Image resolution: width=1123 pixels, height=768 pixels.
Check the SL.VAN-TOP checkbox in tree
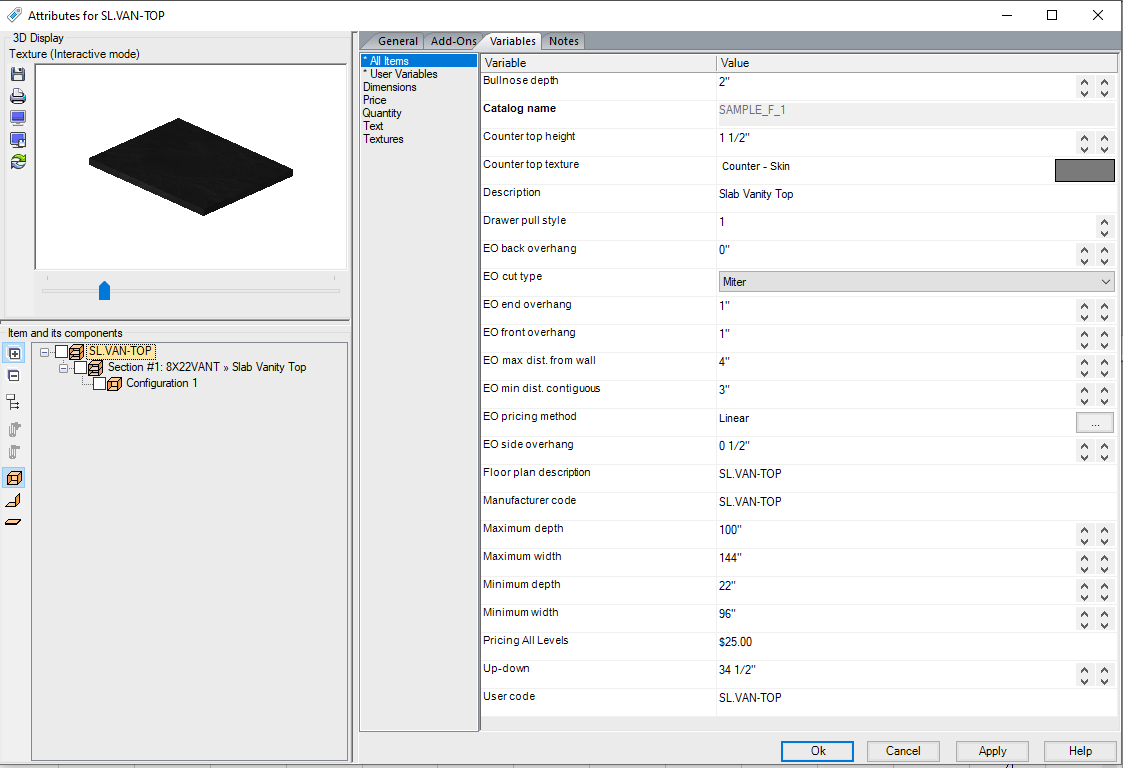coord(62,351)
